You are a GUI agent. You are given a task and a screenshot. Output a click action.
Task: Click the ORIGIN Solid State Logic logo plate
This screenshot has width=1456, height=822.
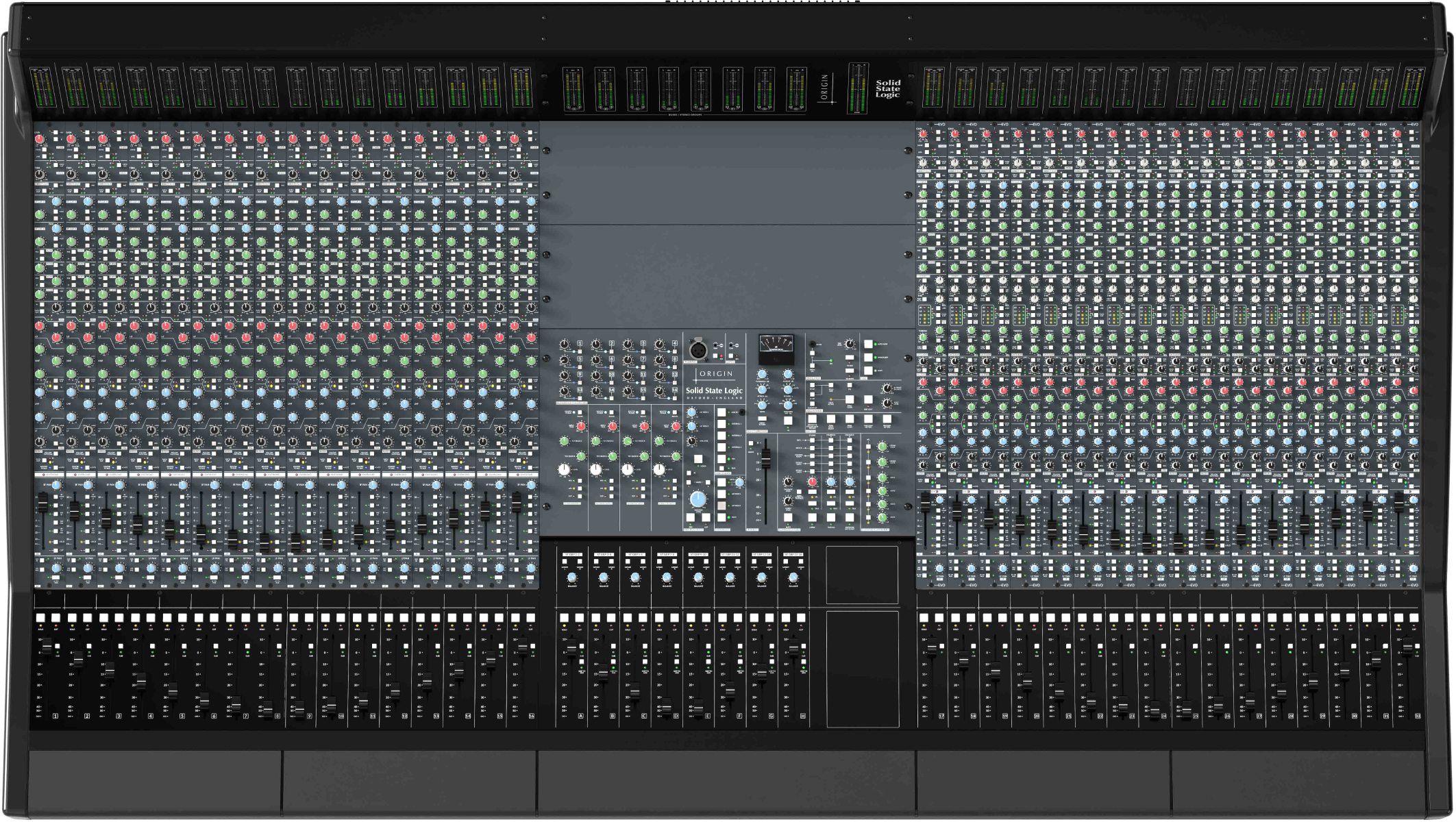[x=715, y=384]
